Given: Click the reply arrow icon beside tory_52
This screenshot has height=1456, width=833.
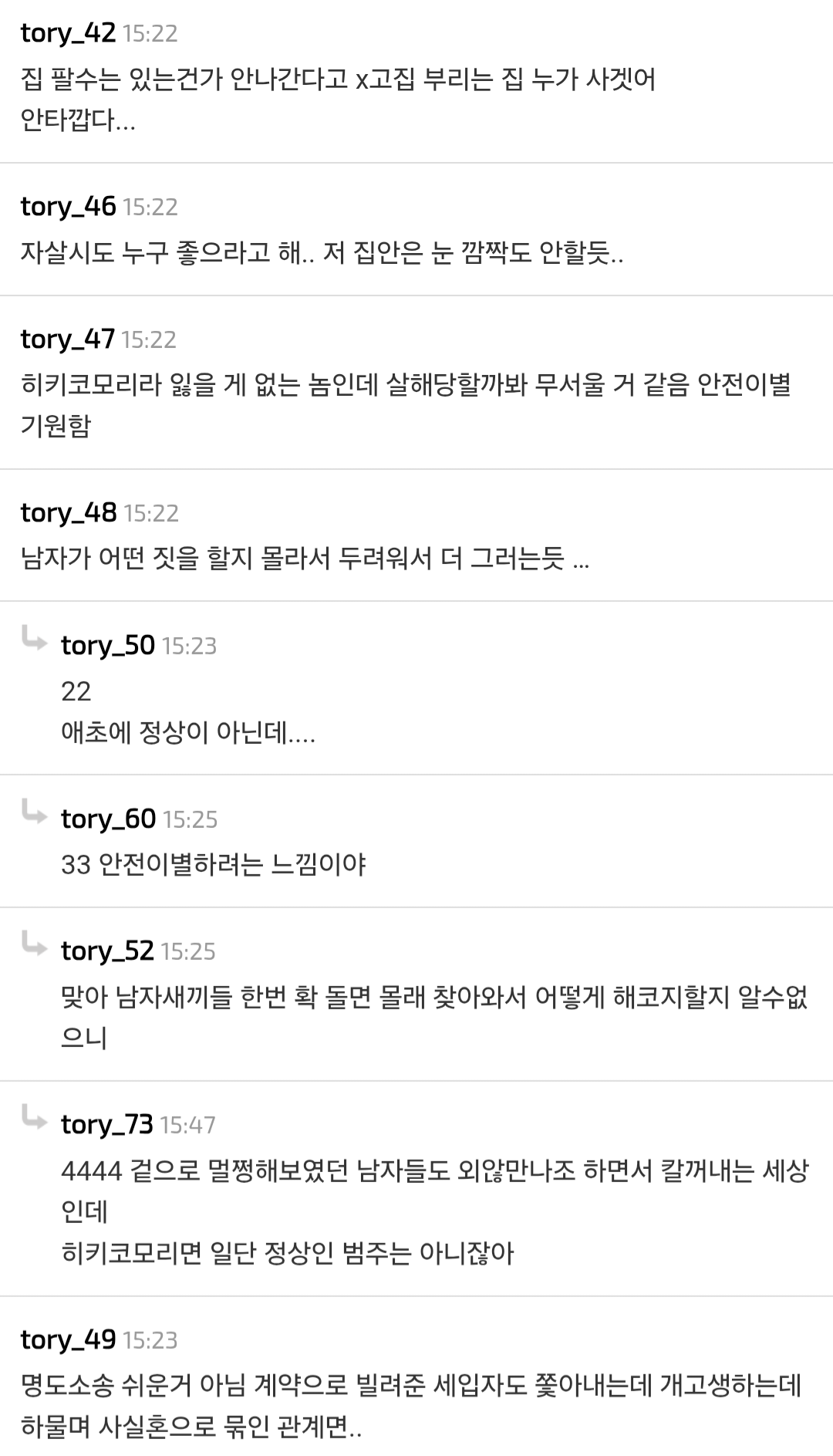Looking at the screenshot, I should (34, 944).
